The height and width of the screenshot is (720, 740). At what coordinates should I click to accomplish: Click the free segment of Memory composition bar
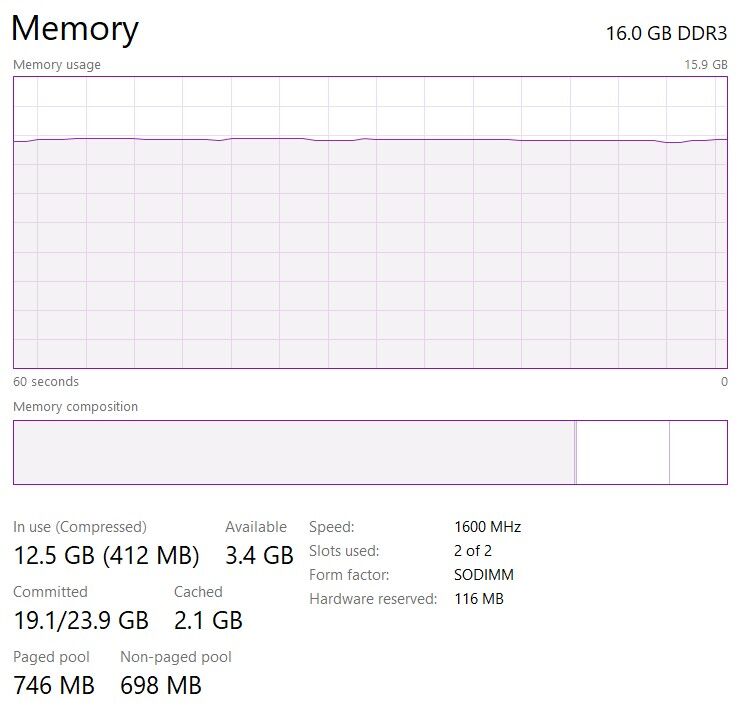point(698,452)
